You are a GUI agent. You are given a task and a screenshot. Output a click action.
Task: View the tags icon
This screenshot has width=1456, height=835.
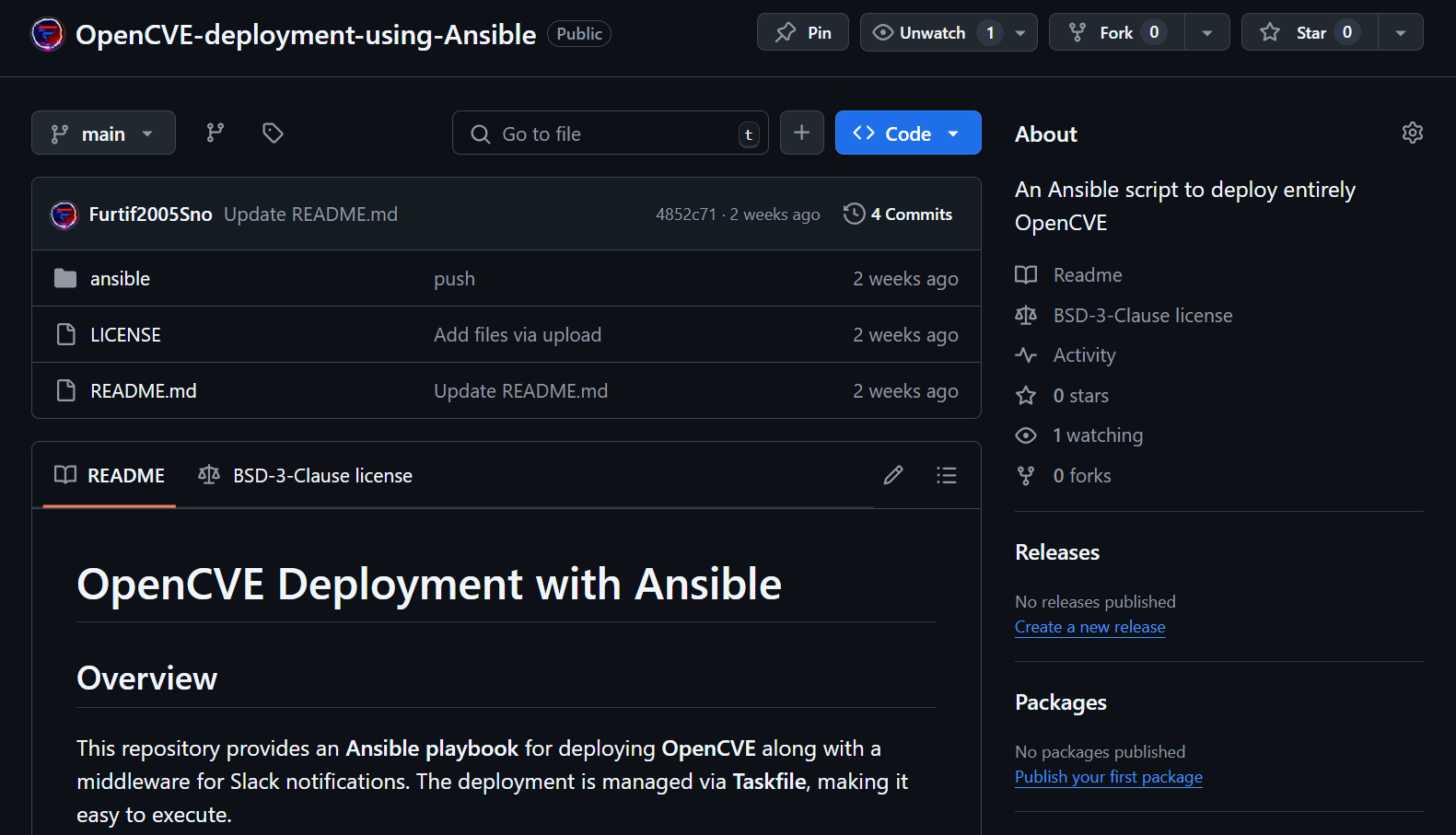tap(273, 133)
